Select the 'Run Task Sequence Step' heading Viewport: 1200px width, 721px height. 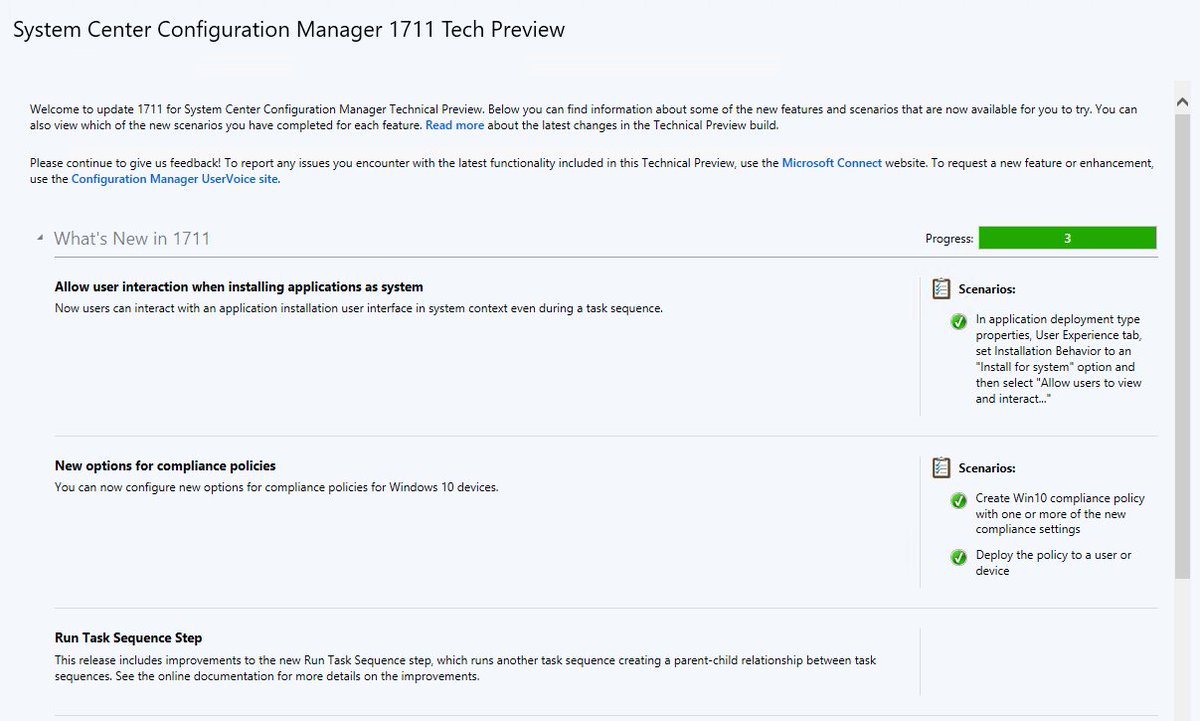point(128,638)
